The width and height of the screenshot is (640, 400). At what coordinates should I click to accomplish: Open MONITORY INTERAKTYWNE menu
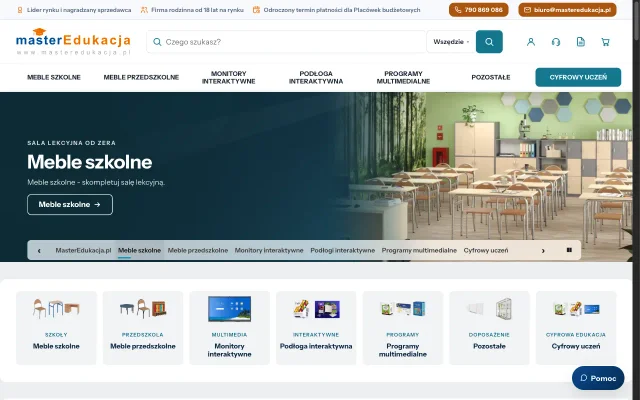pyautogui.click(x=229, y=77)
